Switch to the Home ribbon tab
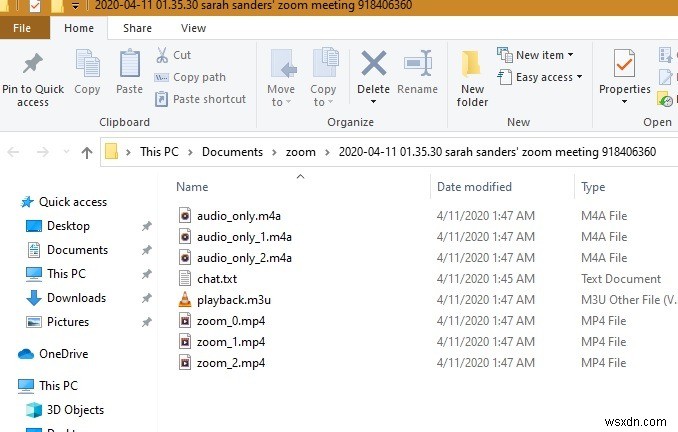 click(x=79, y=28)
